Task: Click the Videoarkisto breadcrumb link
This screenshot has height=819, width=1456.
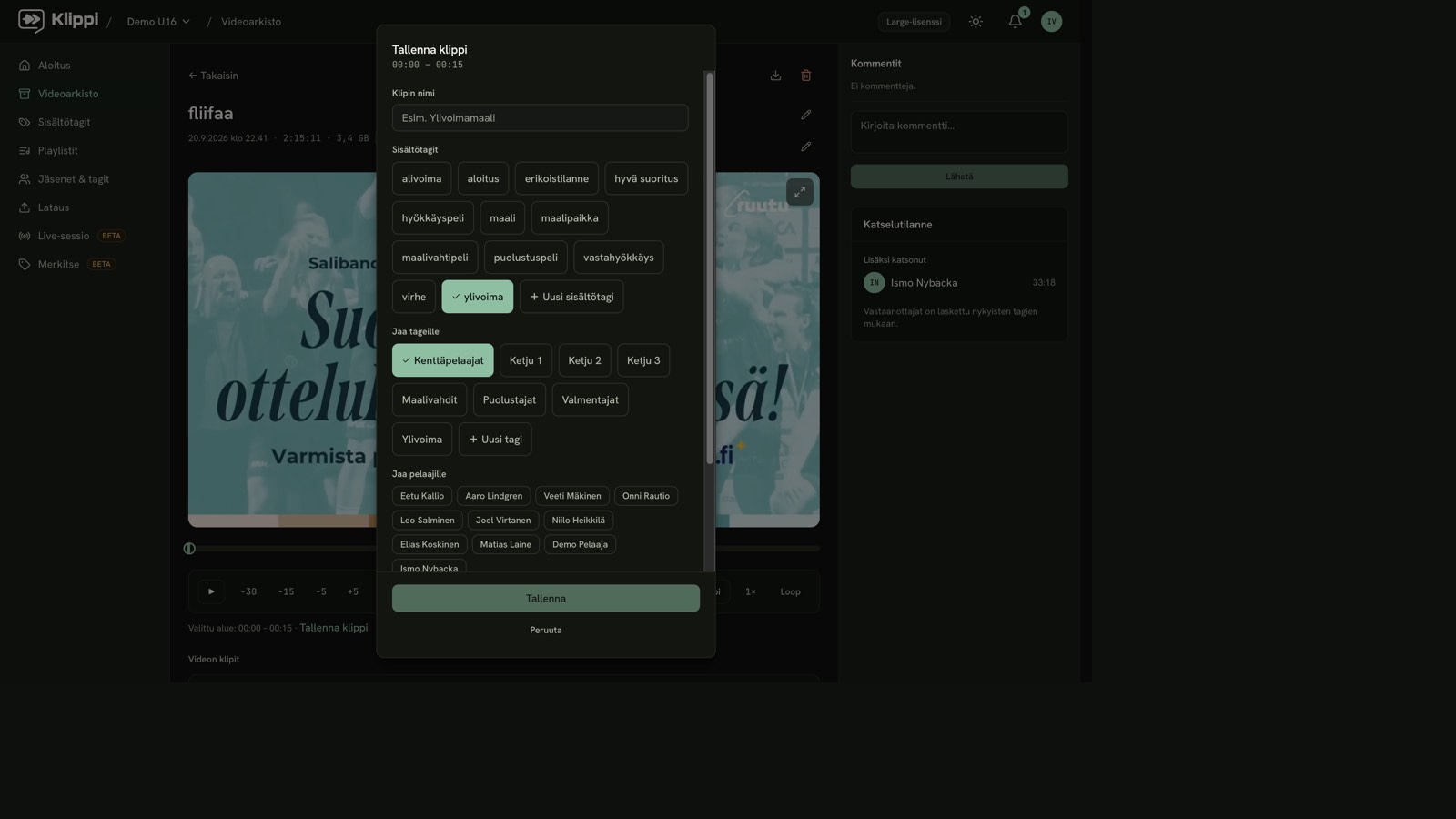Action: tap(251, 22)
